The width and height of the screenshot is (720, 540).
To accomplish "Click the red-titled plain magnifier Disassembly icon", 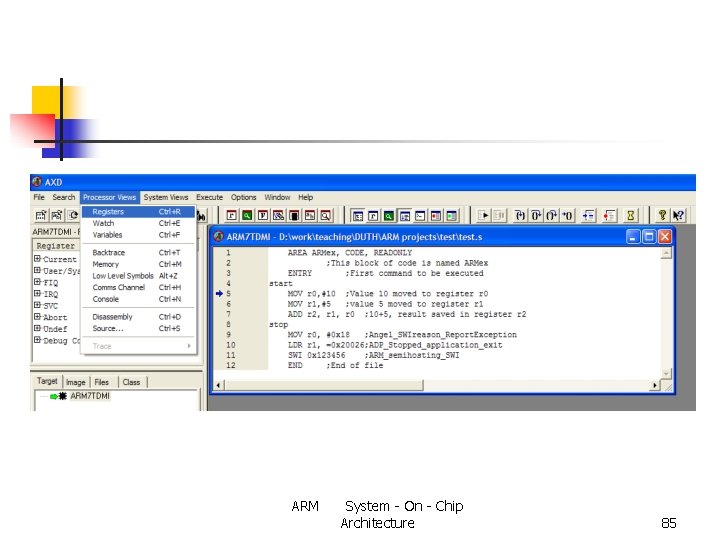I will 326,215.
